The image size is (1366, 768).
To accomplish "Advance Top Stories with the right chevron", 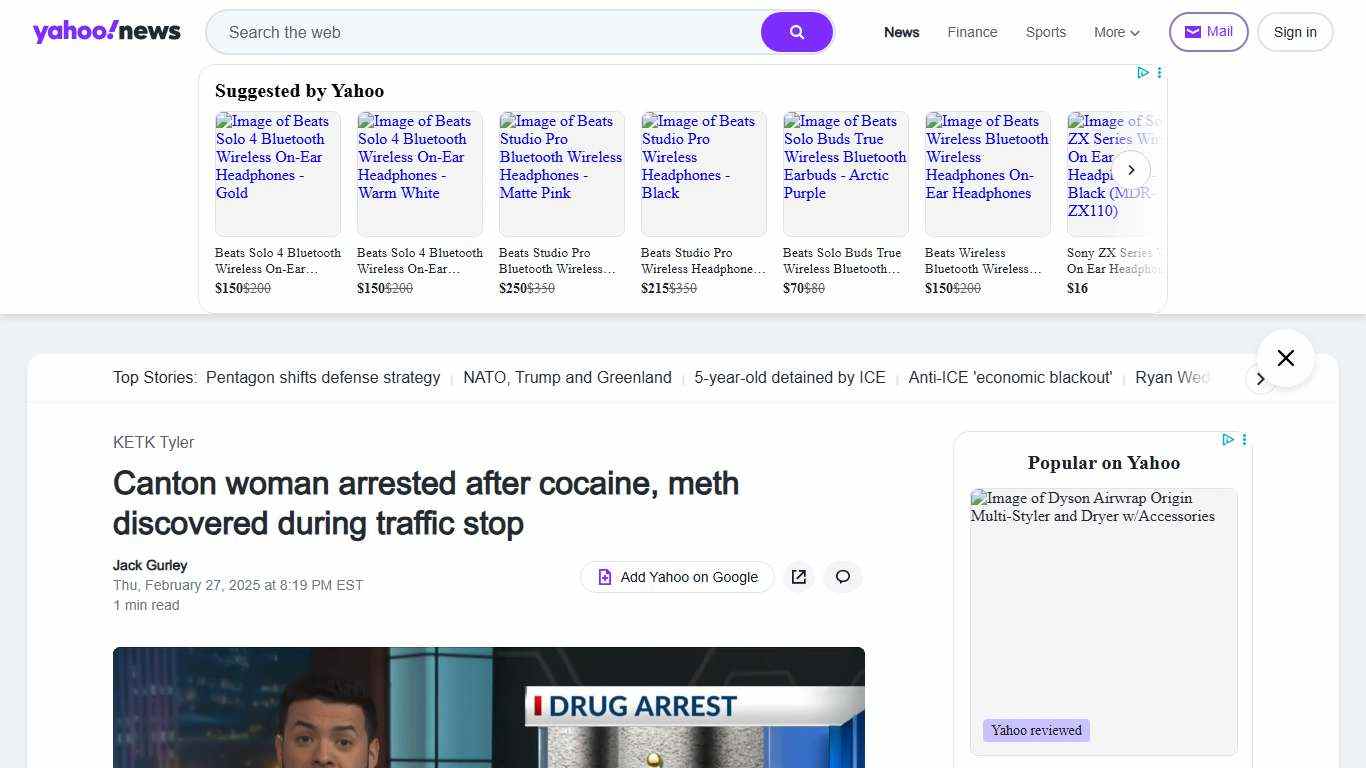I will (x=1261, y=379).
